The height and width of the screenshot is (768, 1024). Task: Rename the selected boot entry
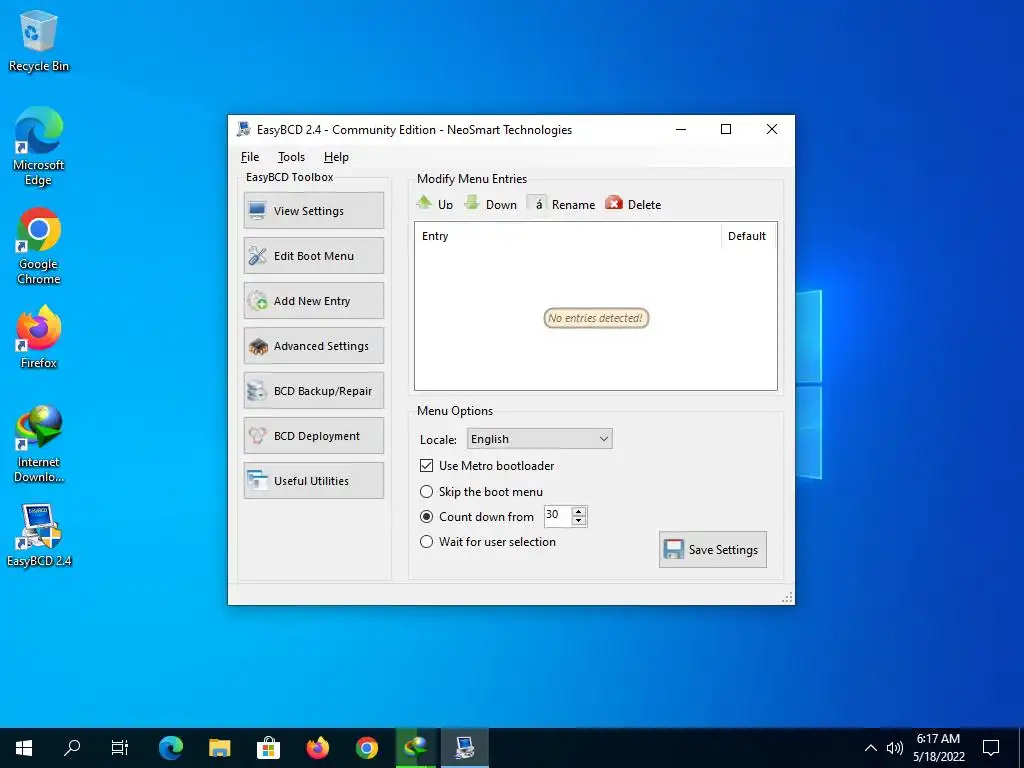point(562,204)
